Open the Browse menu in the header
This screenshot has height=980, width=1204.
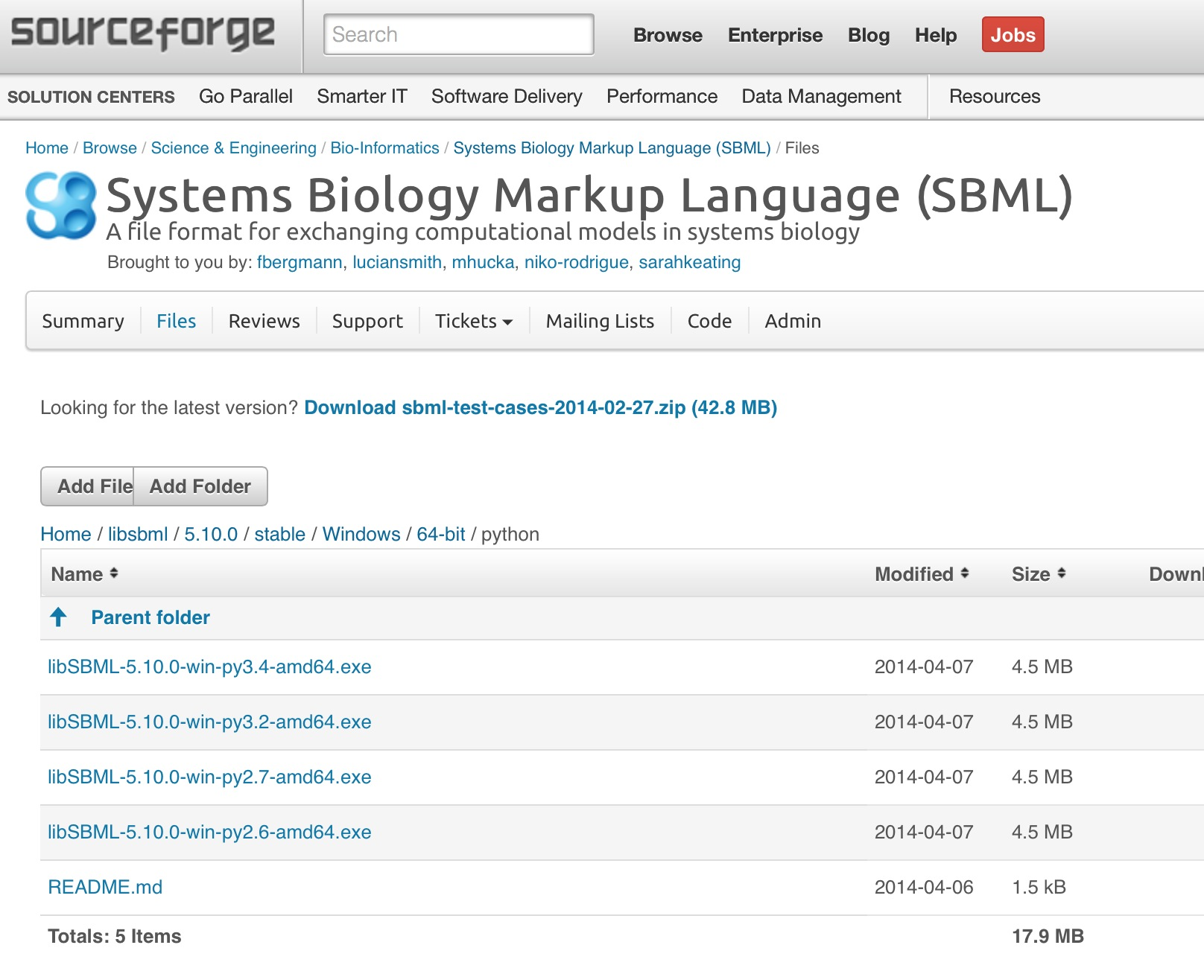tap(667, 35)
